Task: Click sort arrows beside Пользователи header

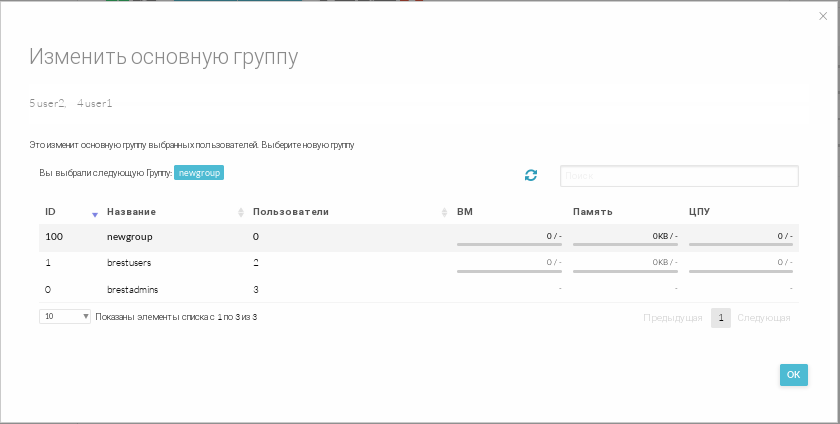Action: (444, 213)
